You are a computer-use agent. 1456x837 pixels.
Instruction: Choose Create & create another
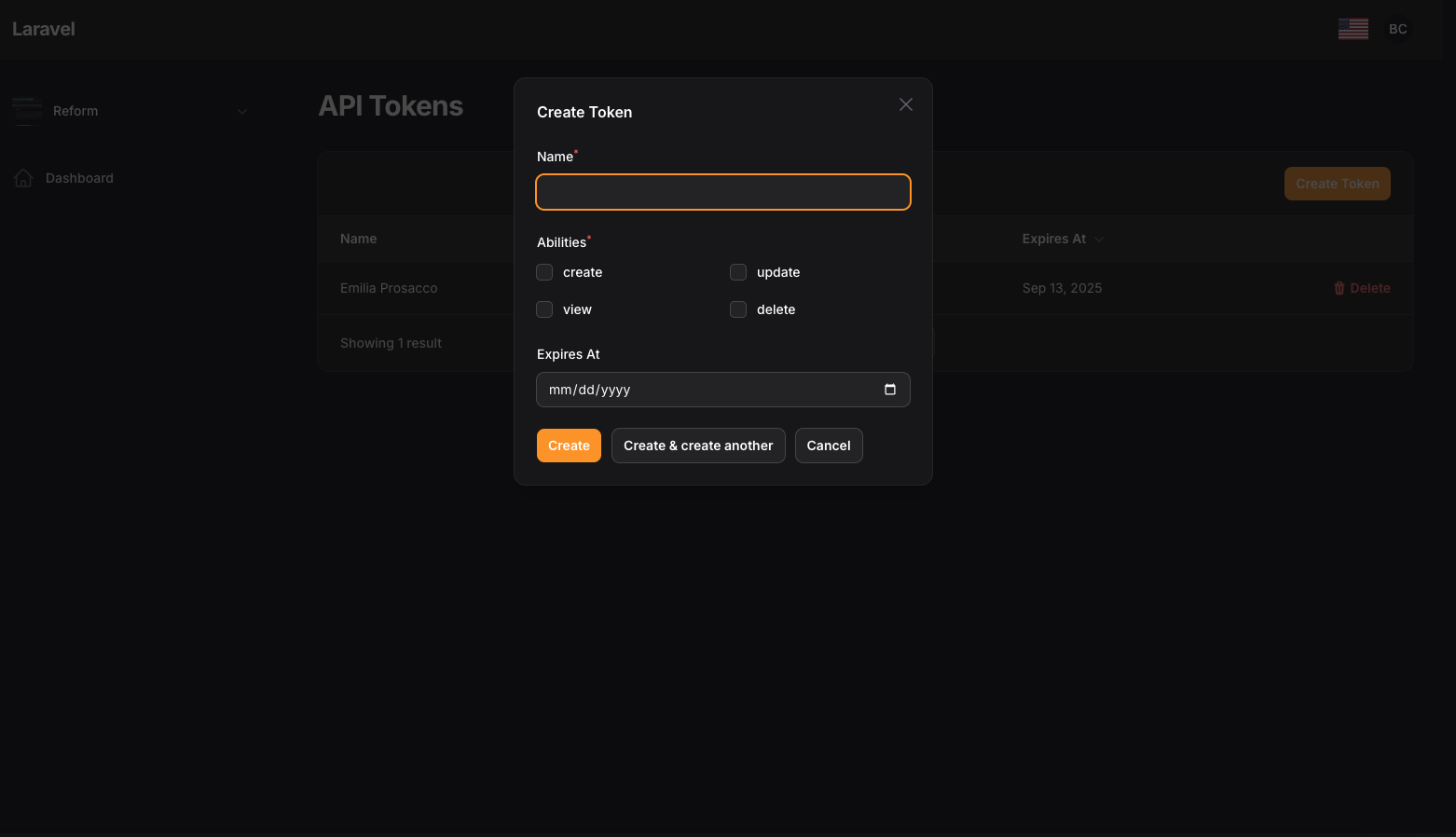point(698,446)
